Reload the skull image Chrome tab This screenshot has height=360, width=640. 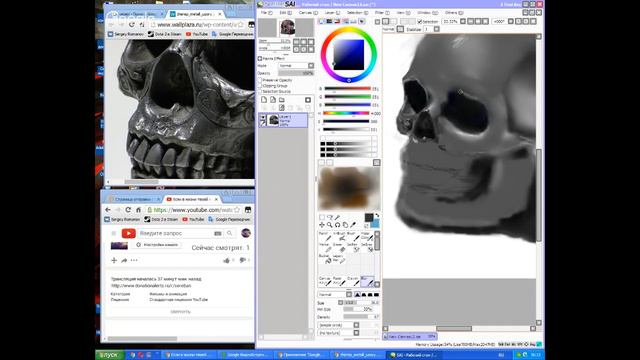click(x=131, y=25)
